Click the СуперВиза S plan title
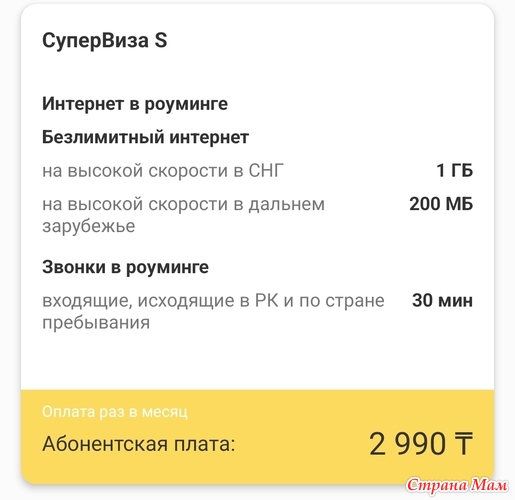Image resolution: width=515 pixels, height=500 pixels. 105,41
